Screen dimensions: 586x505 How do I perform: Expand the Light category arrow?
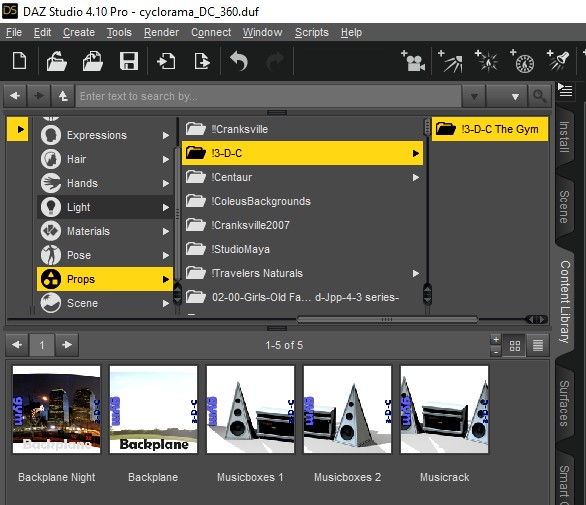(x=166, y=207)
